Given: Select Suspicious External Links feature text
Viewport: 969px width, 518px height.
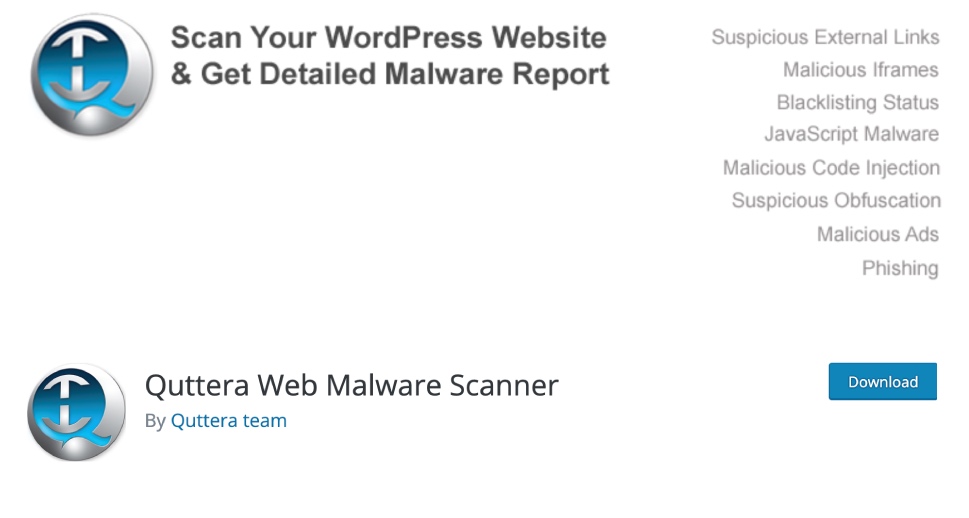Looking at the screenshot, I should tap(825, 37).
